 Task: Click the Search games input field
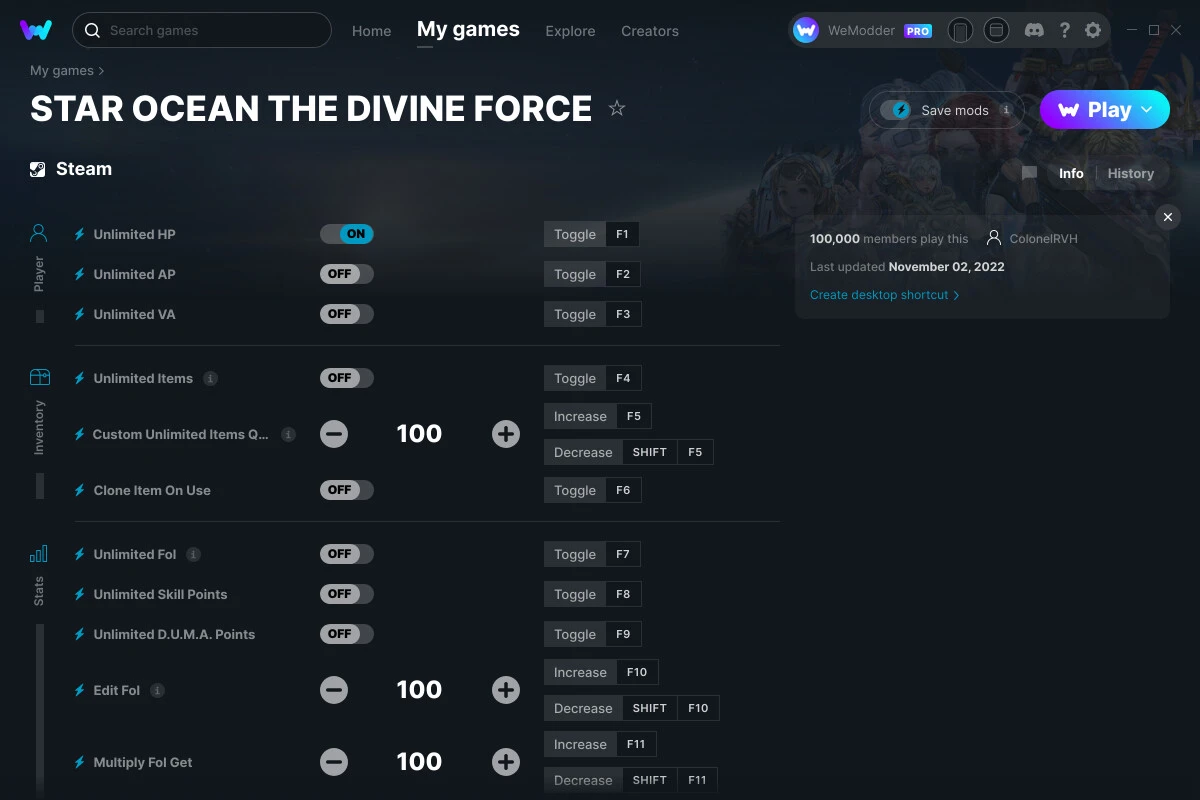click(200, 30)
